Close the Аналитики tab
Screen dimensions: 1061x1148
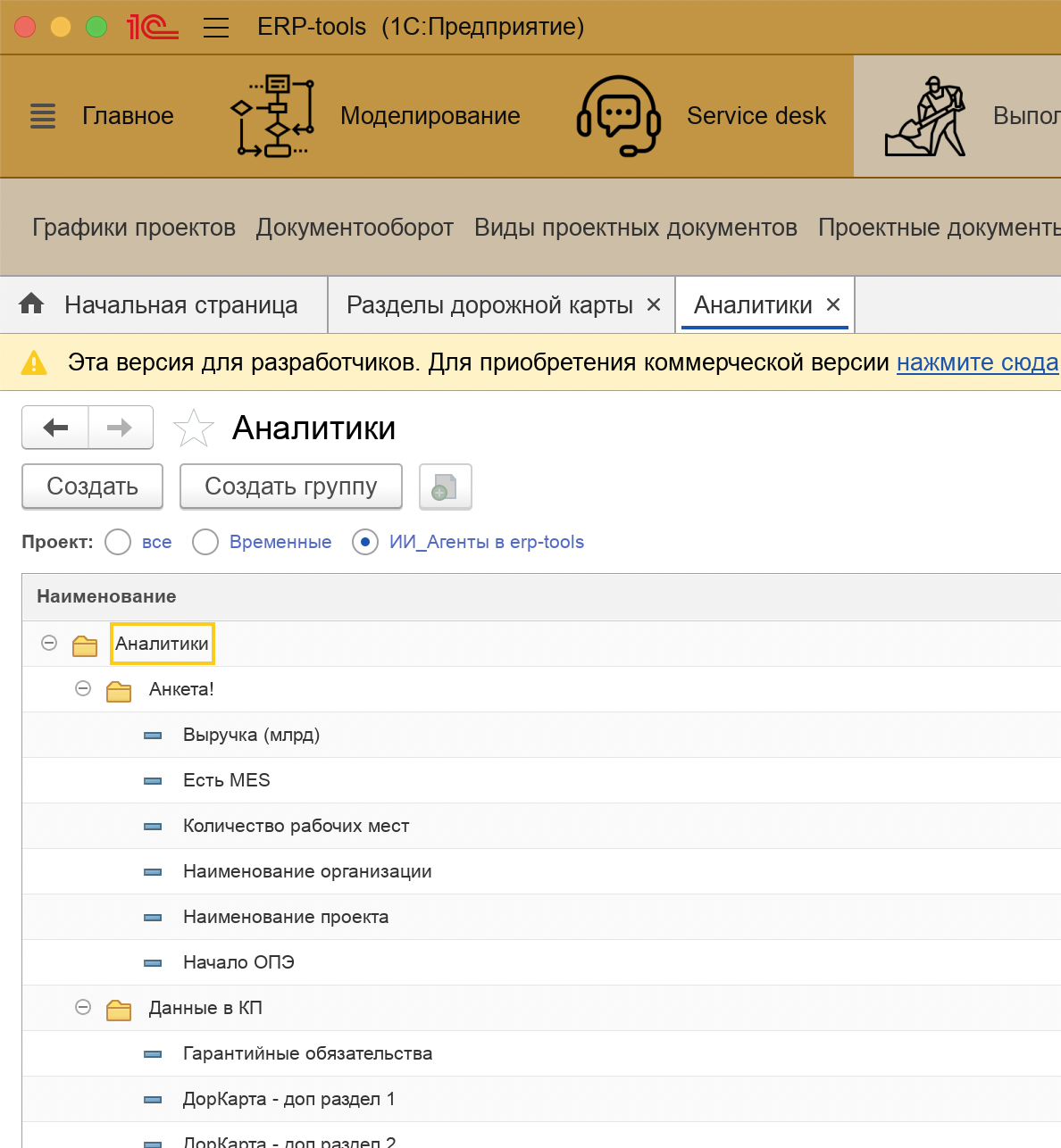[x=833, y=304]
